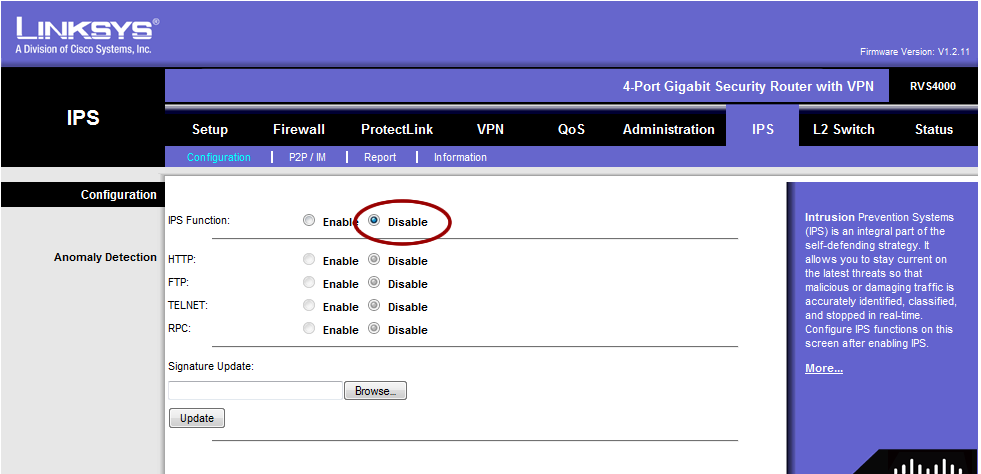The image size is (981, 474).
Task: Click the Anomaly Detection section label
Action: tap(105, 257)
